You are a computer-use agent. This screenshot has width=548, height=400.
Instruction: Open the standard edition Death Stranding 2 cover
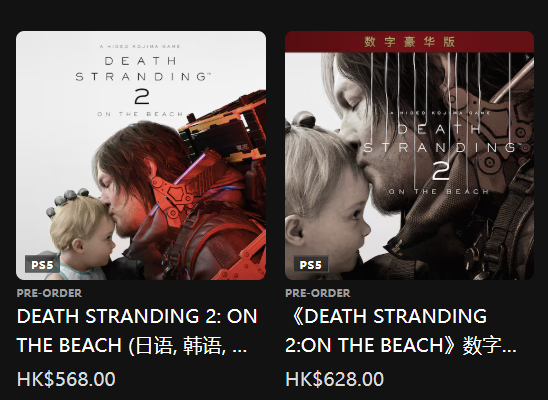coord(141,155)
